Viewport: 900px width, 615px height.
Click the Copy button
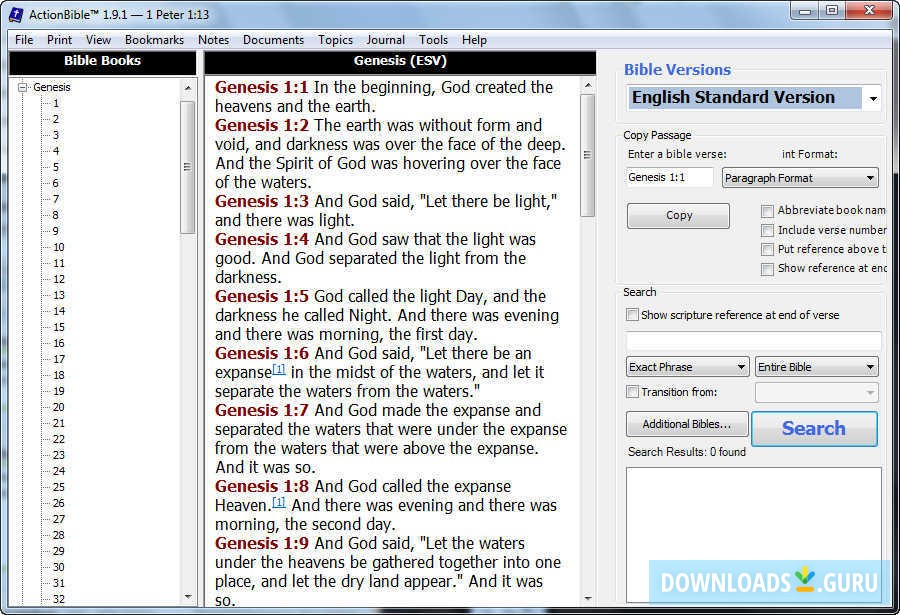[x=678, y=215]
